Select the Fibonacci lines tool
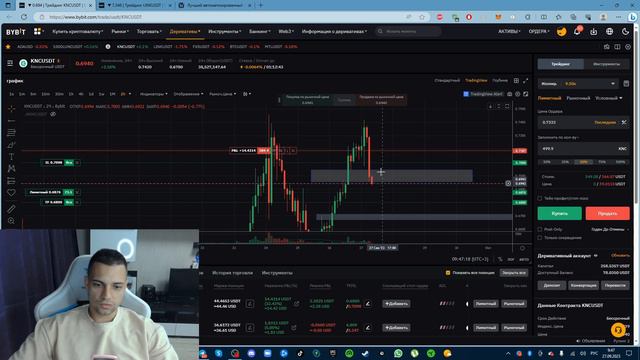640x360 pixels. click(11, 133)
